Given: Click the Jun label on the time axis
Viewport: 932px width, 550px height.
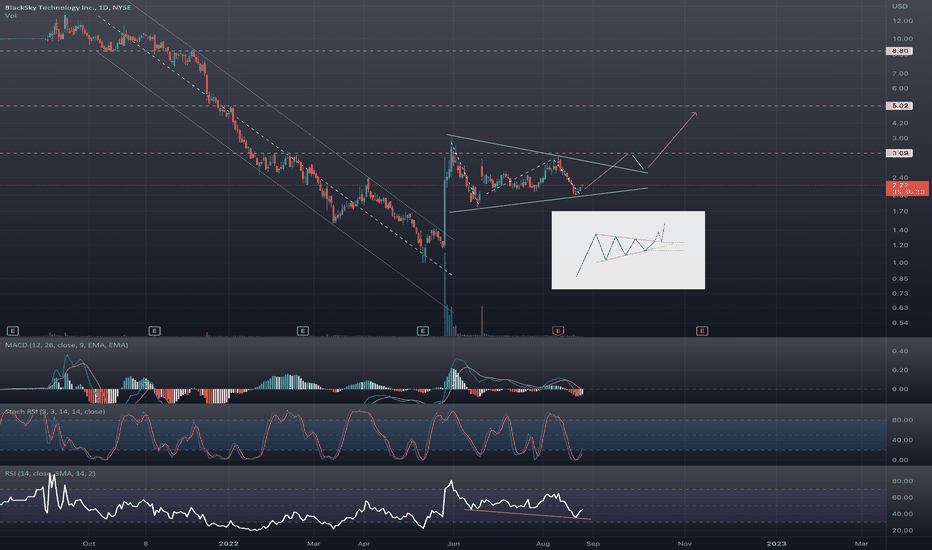Looking at the screenshot, I should pyautogui.click(x=453, y=543).
